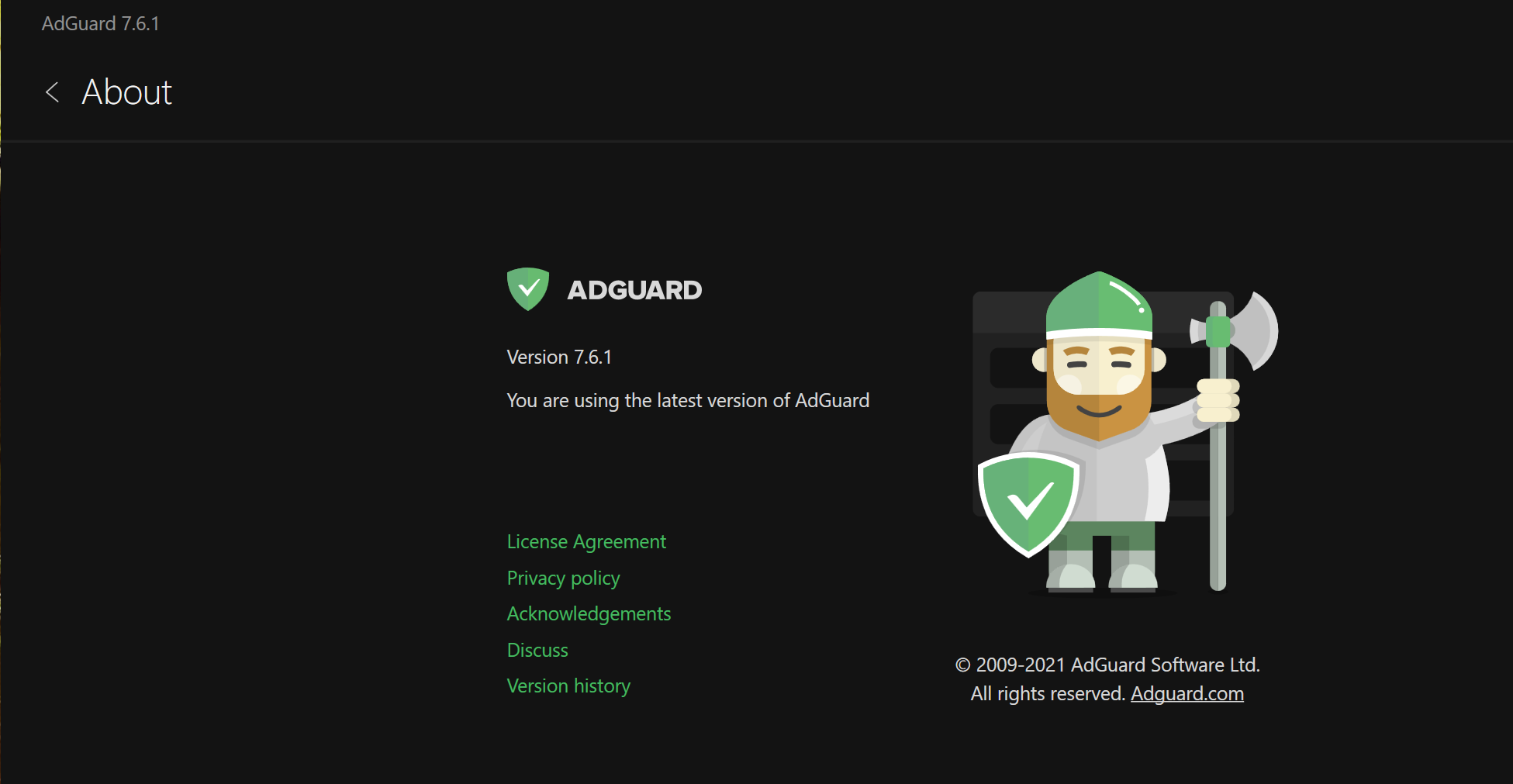This screenshot has width=1513, height=784.
Task: Click the 2009-2021 copyright notice
Action: coord(1107,665)
